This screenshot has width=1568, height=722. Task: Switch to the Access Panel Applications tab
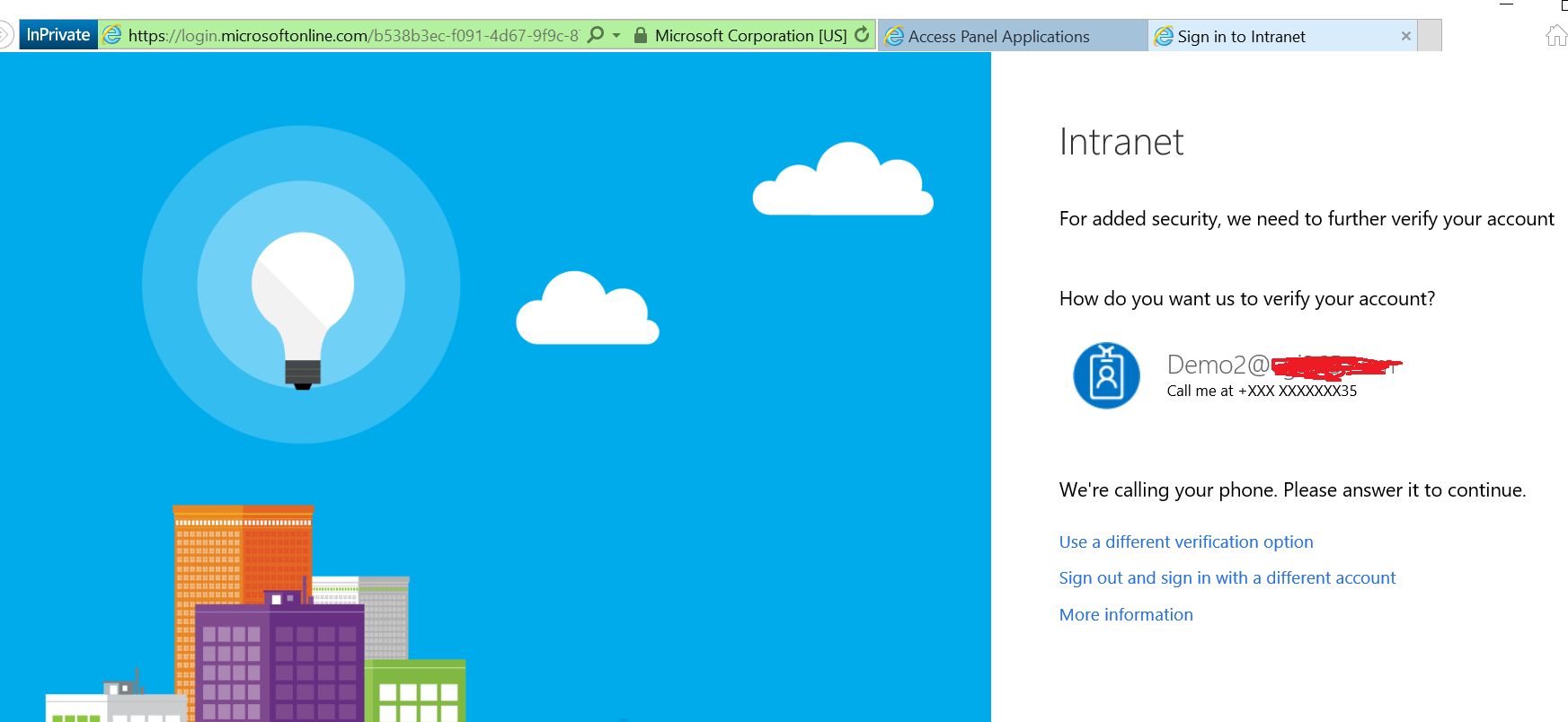coord(998,37)
